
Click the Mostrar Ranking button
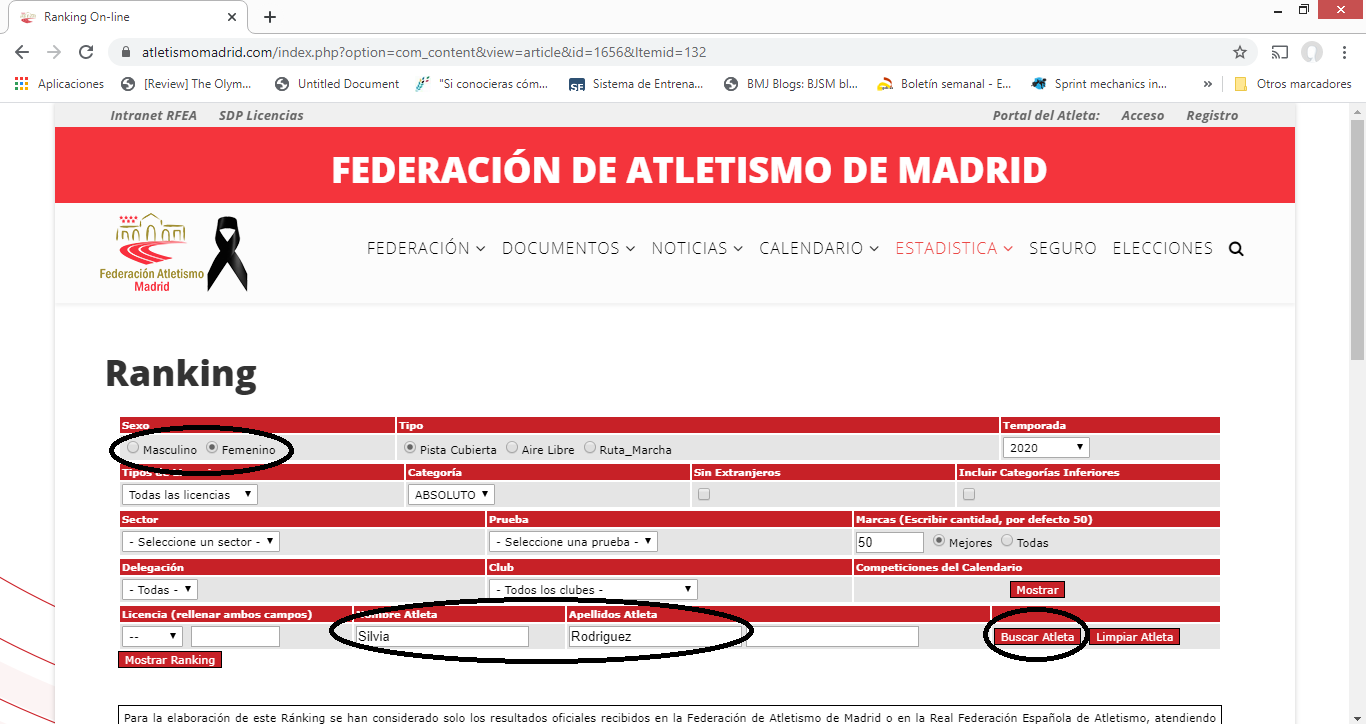[x=170, y=660]
